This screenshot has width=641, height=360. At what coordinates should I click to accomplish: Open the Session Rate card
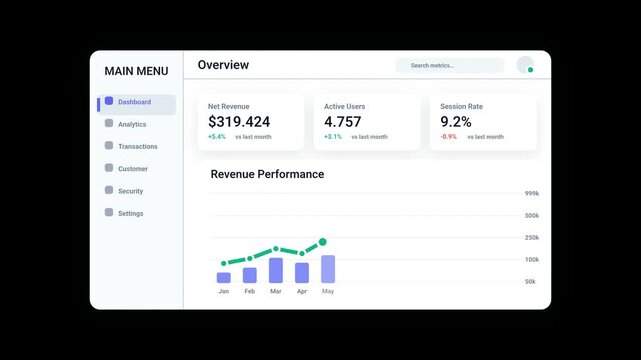[x=483, y=122]
